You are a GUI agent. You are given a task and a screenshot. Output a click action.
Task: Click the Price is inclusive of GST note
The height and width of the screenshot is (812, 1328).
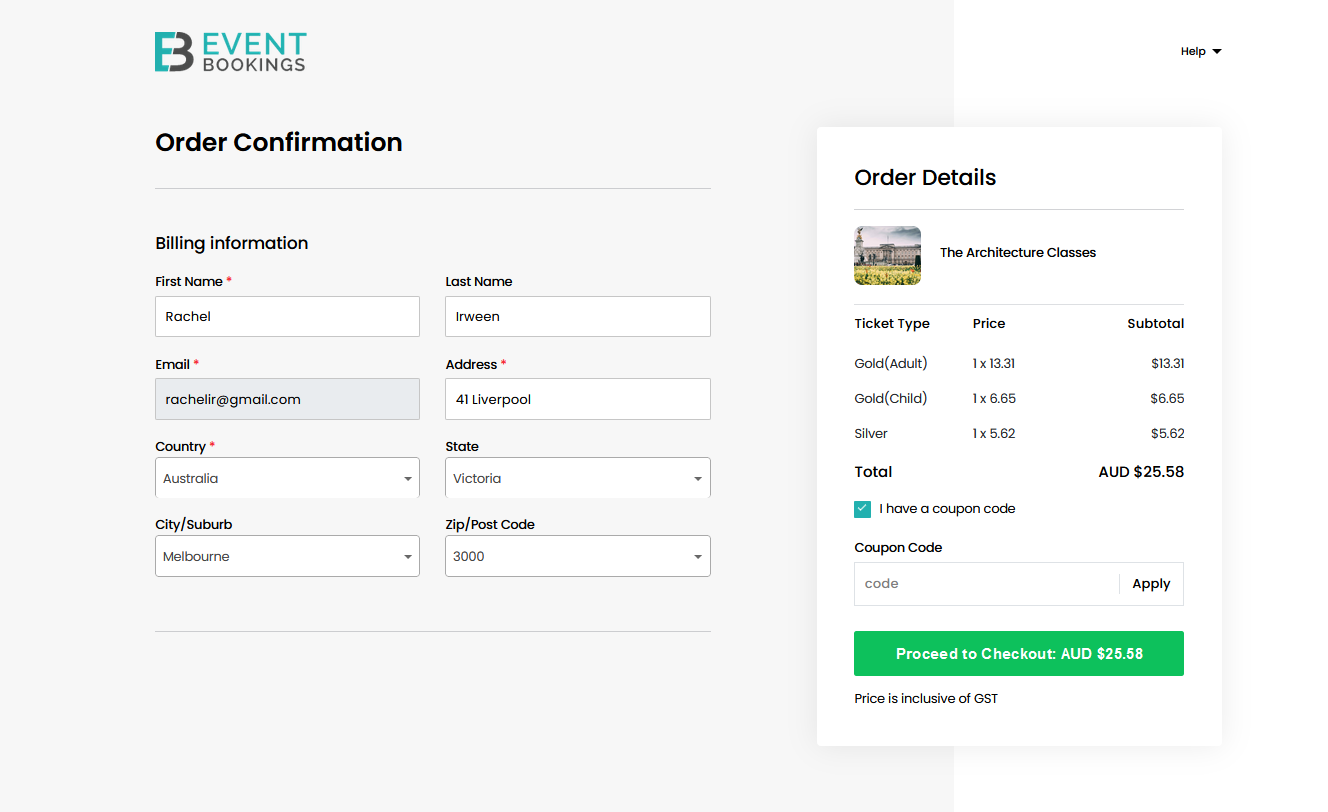coord(926,699)
